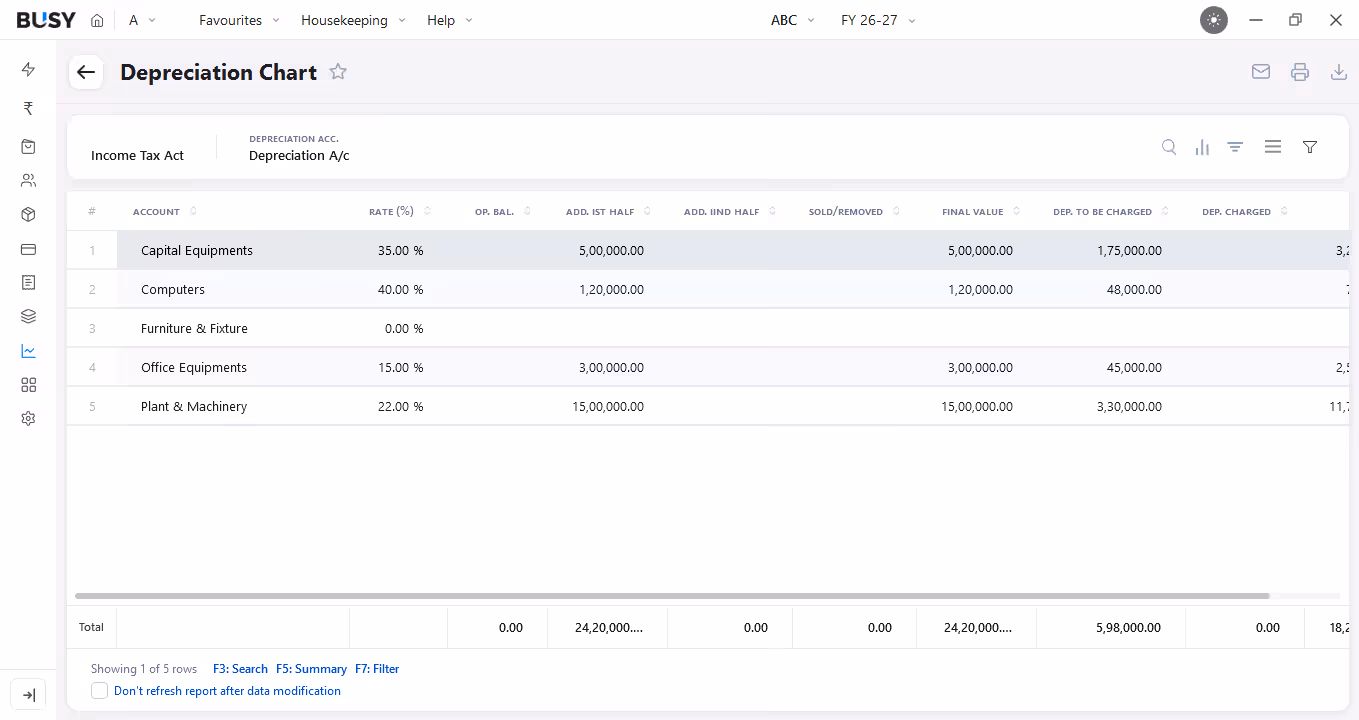This screenshot has width=1359, height=720.
Task: Open sort options lines icon
Action: click(x=1235, y=147)
